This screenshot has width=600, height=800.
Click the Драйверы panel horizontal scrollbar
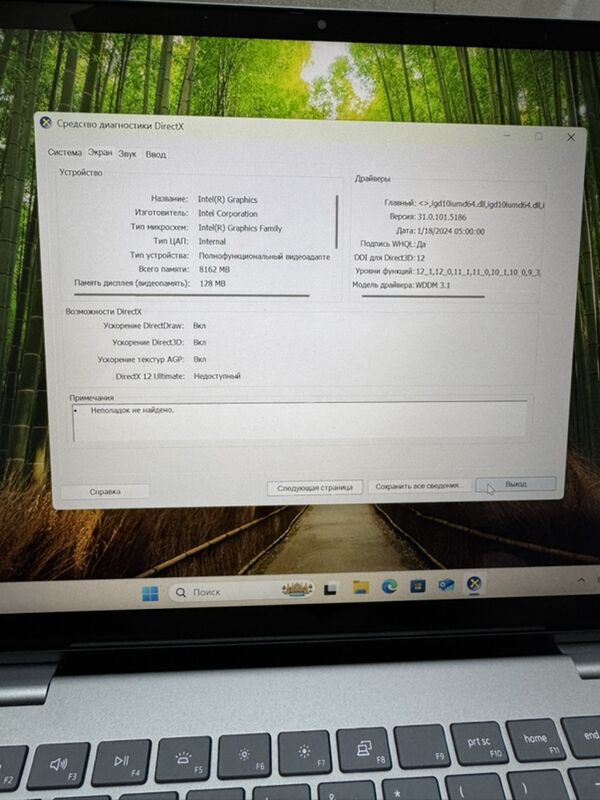click(x=423, y=296)
